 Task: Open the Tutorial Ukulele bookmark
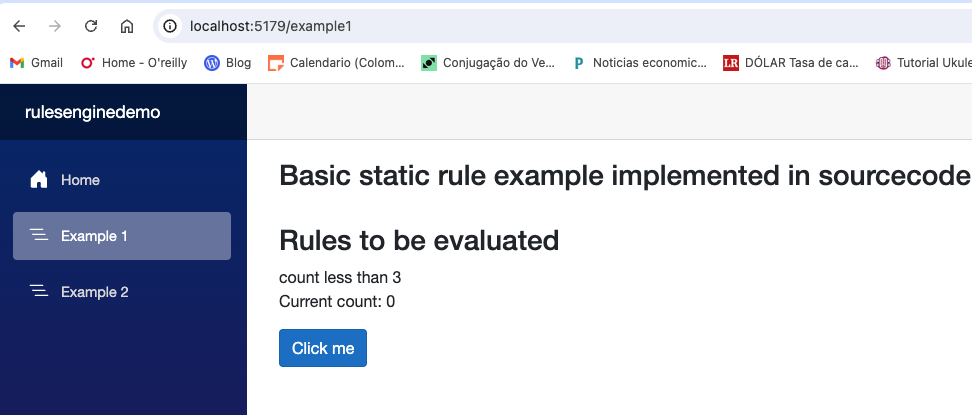pyautogui.click(x=922, y=62)
